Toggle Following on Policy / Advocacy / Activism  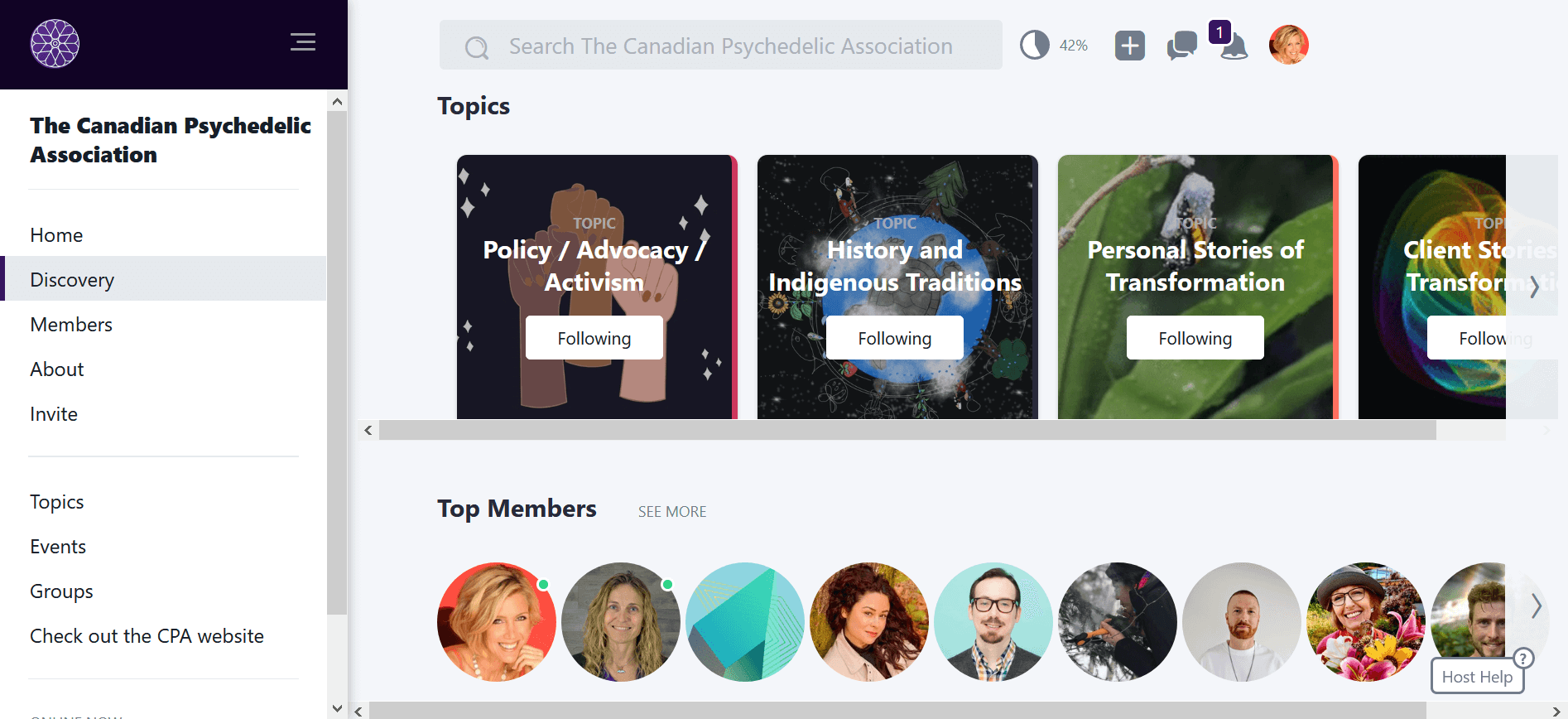(x=594, y=338)
